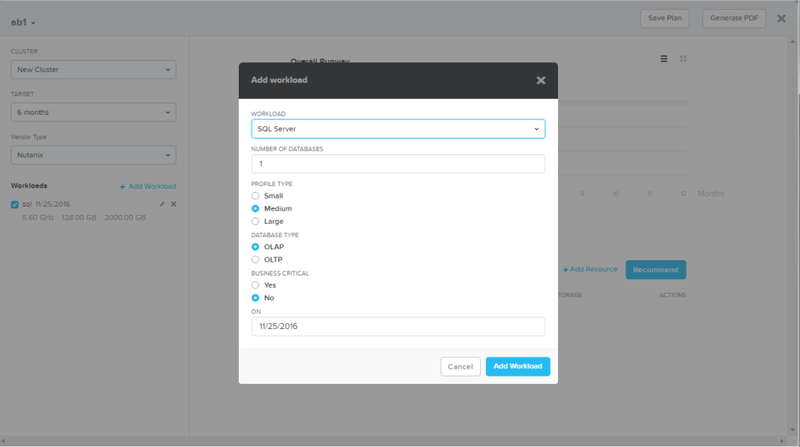Click the plus Add Resource link
The height and width of the screenshot is (447, 800).
point(590,269)
